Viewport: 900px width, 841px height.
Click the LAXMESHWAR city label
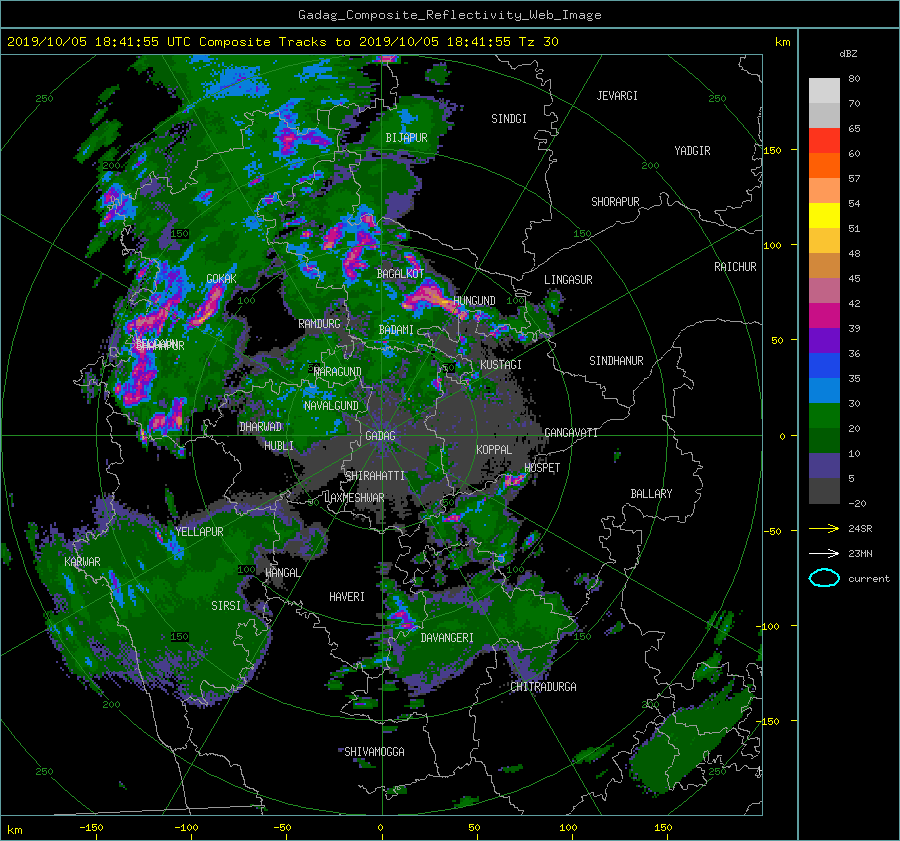click(354, 498)
